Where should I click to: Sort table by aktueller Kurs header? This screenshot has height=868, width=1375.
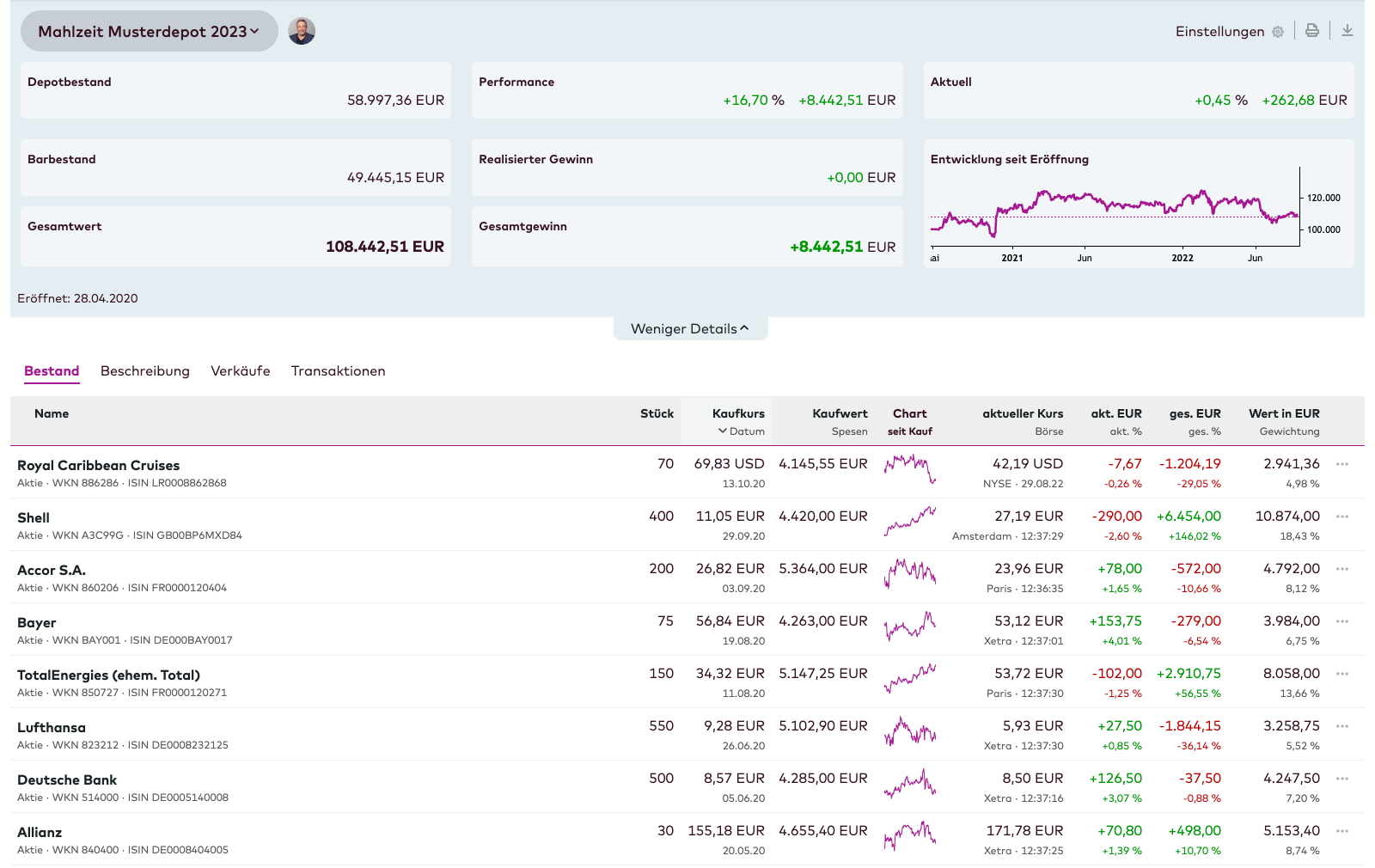[1023, 413]
